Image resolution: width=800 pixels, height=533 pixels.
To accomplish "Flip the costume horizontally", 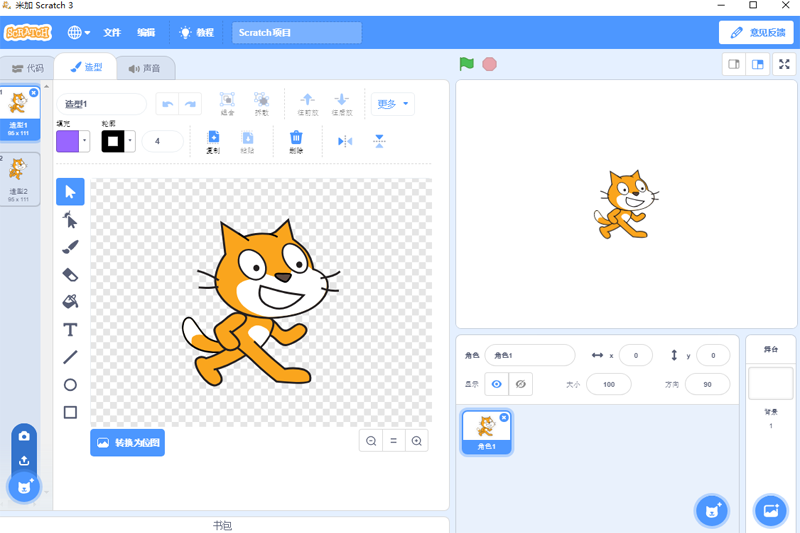I will point(345,141).
